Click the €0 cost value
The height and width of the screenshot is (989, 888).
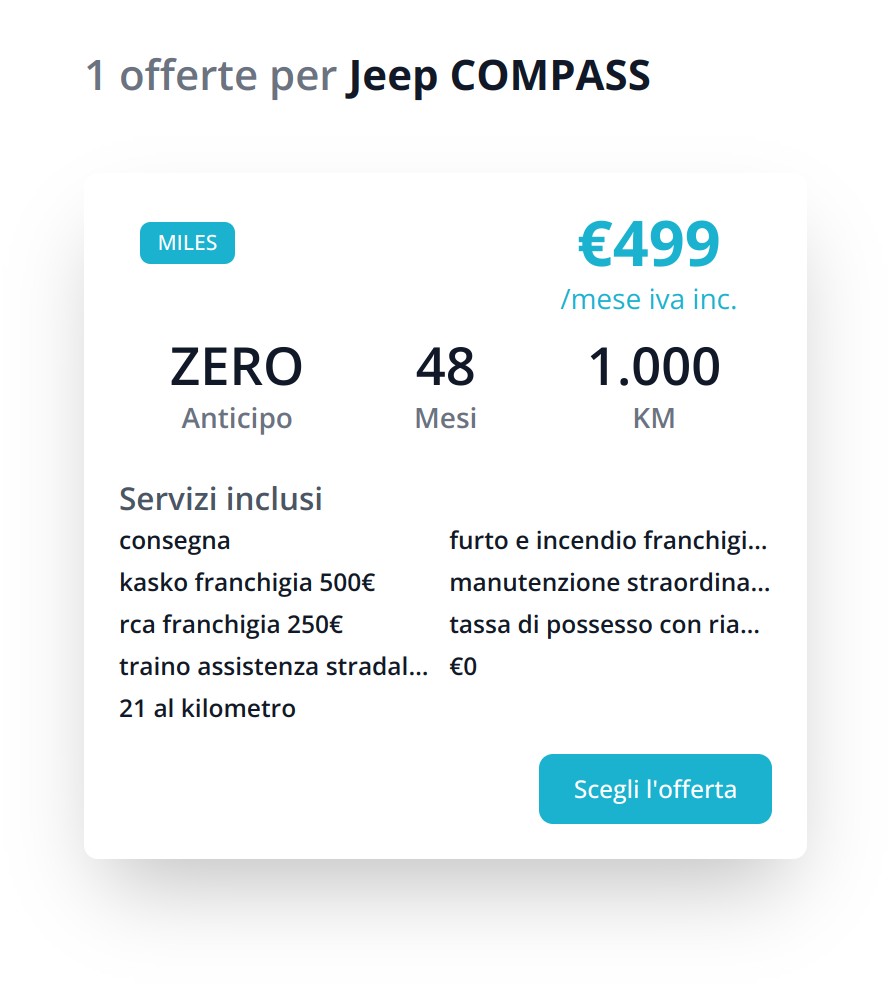click(463, 666)
